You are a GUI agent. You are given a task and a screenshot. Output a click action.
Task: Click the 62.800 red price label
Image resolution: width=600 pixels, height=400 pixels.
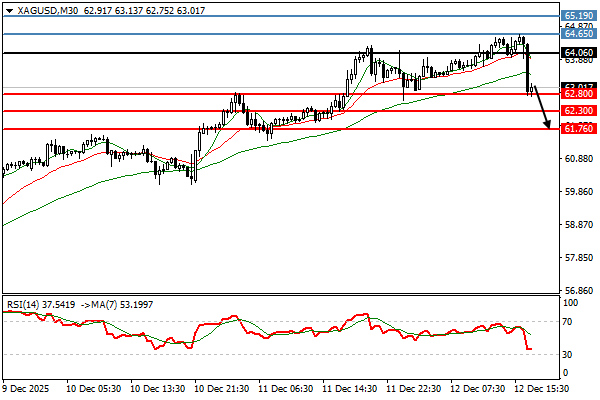579,94
